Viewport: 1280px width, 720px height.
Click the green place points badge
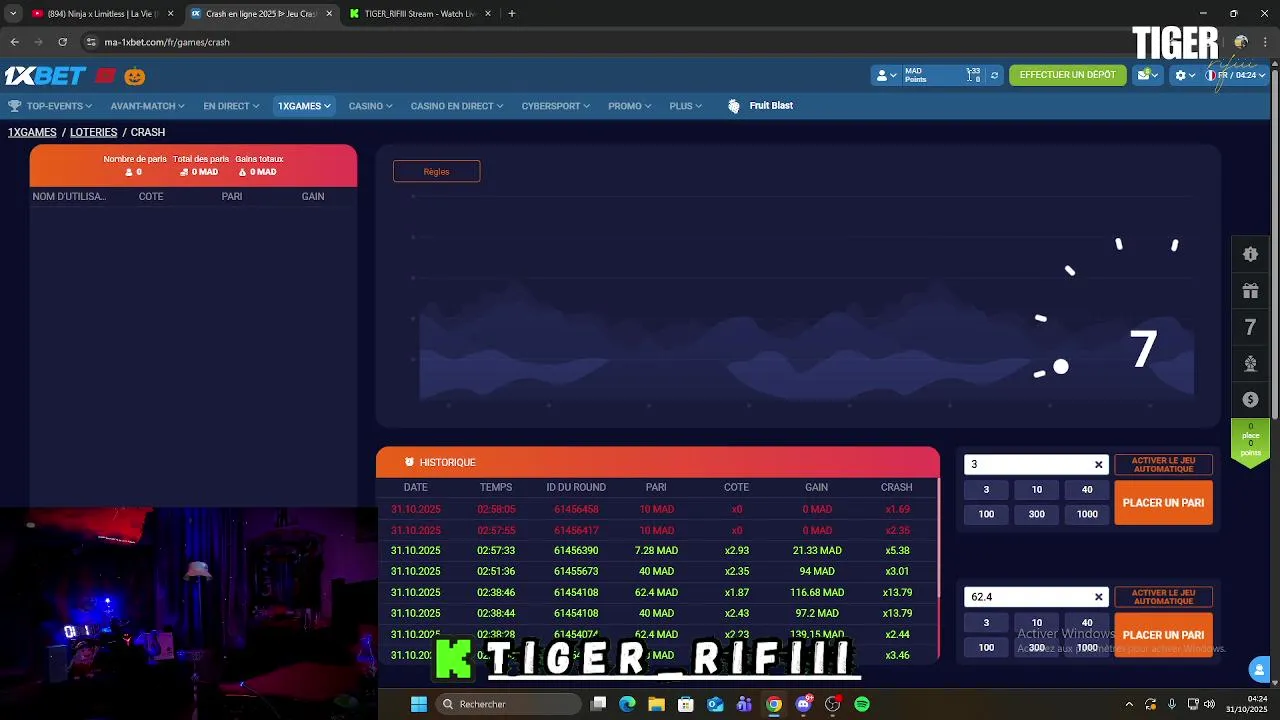(x=1250, y=441)
